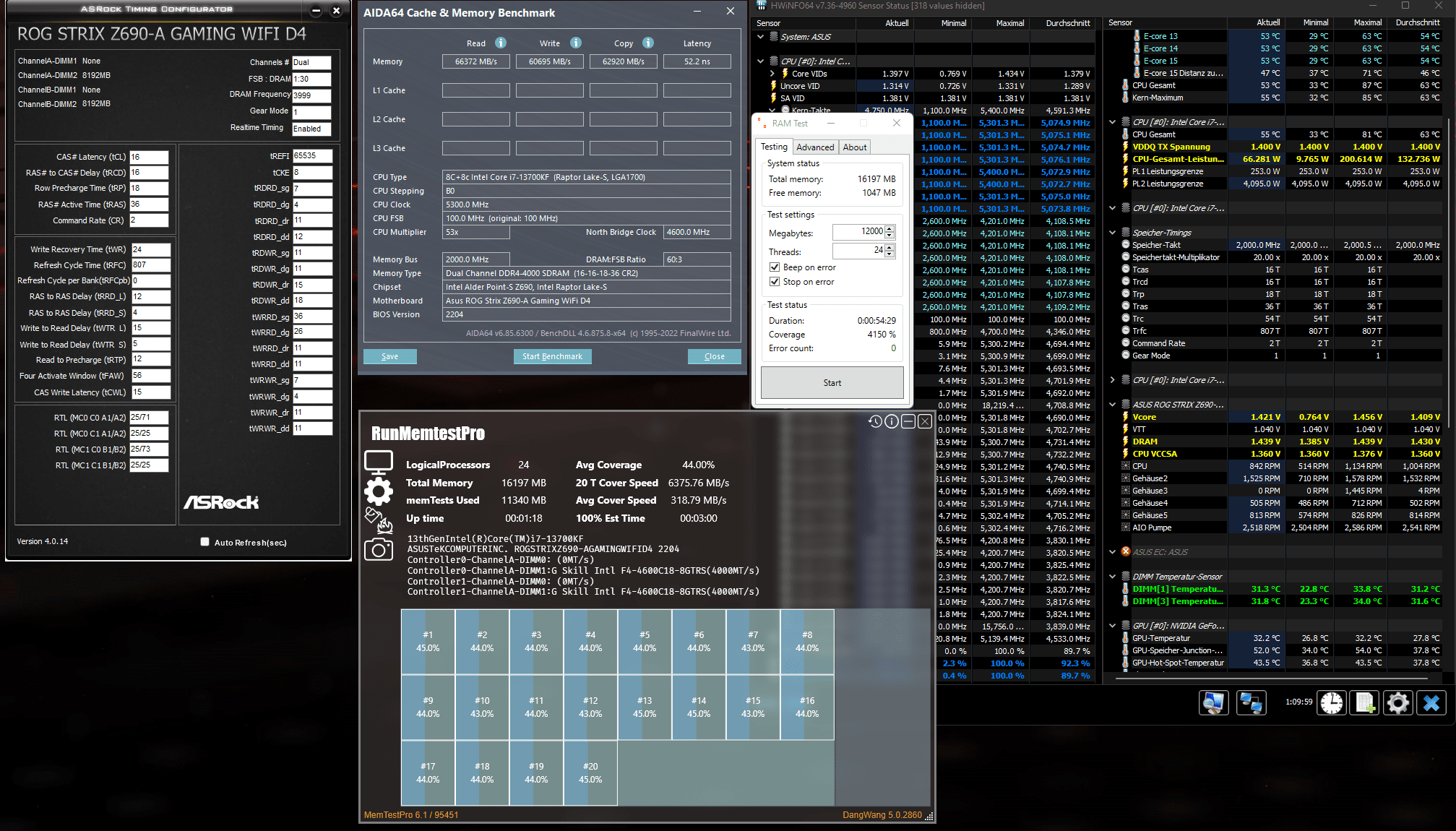Click HWiNFO clock reset timer icon
Image resolution: width=1456 pixels, height=831 pixels.
point(1332,702)
